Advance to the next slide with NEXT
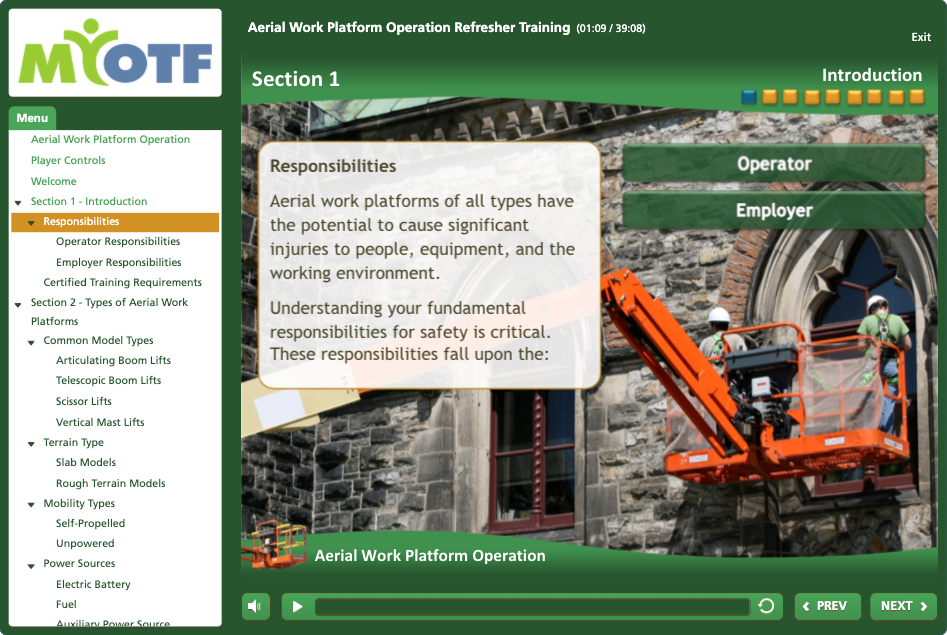The height and width of the screenshot is (635, 947). (x=903, y=606)
